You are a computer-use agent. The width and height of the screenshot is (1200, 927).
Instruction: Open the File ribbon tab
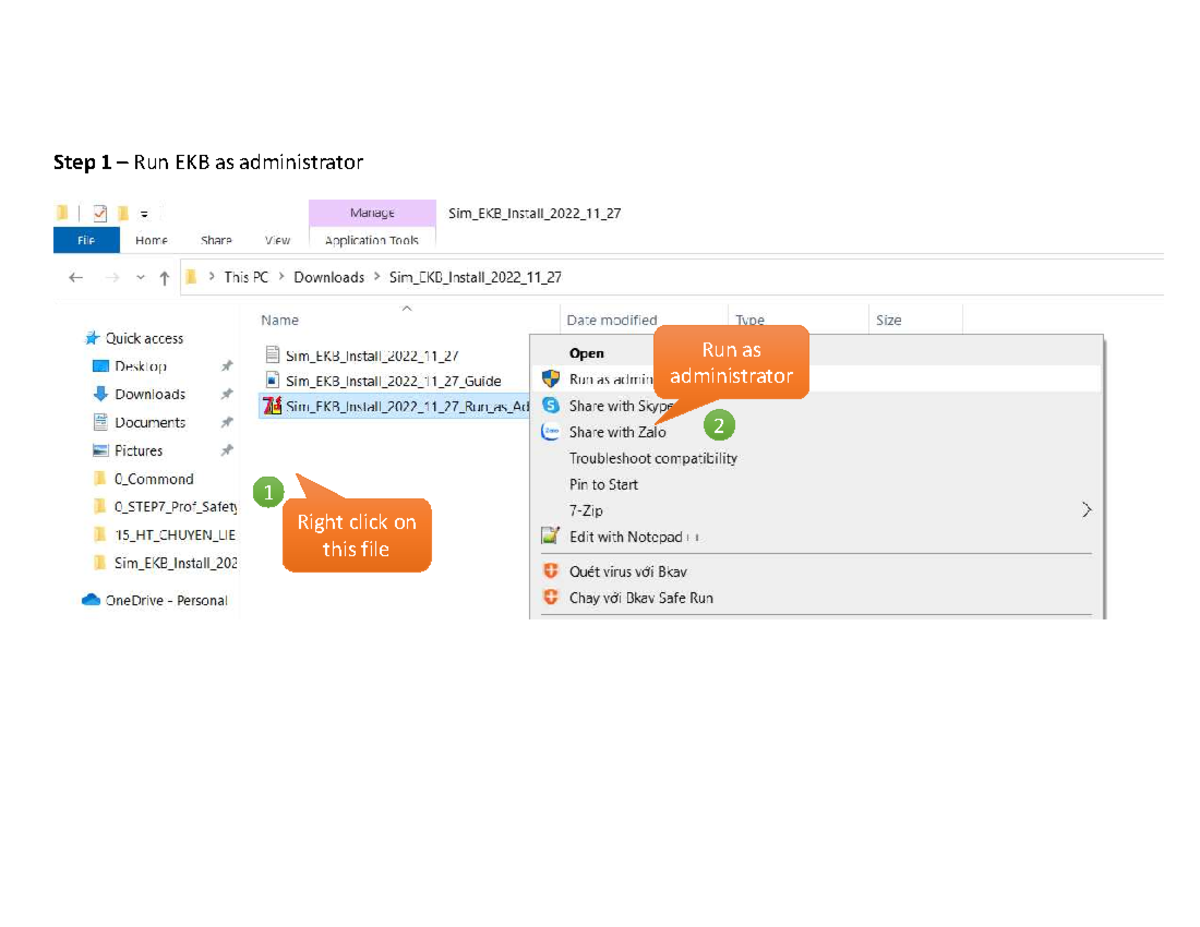click(86, 240)
